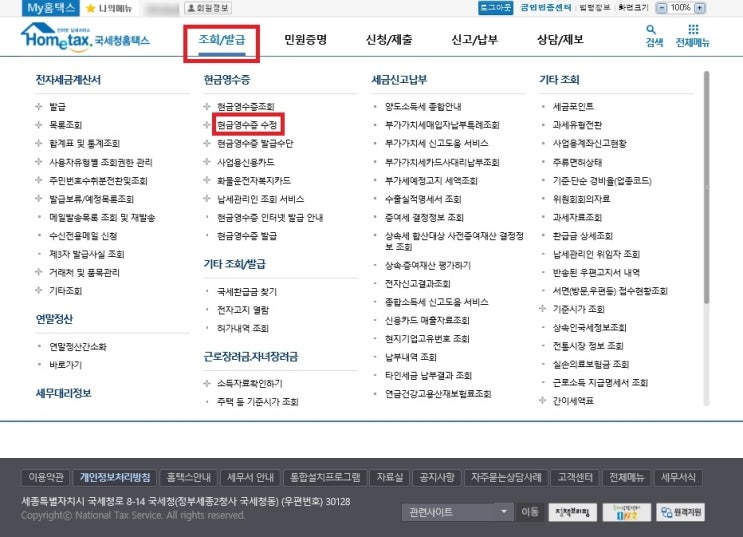
Task: Open 전자고지 열람
Action: 243,310
